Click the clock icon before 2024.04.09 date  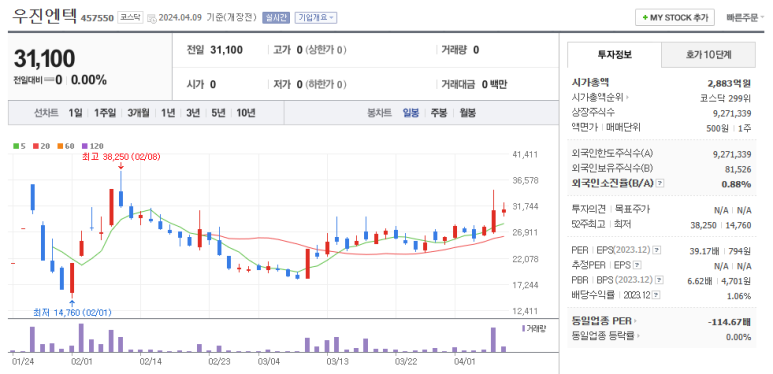click(152, 18)
